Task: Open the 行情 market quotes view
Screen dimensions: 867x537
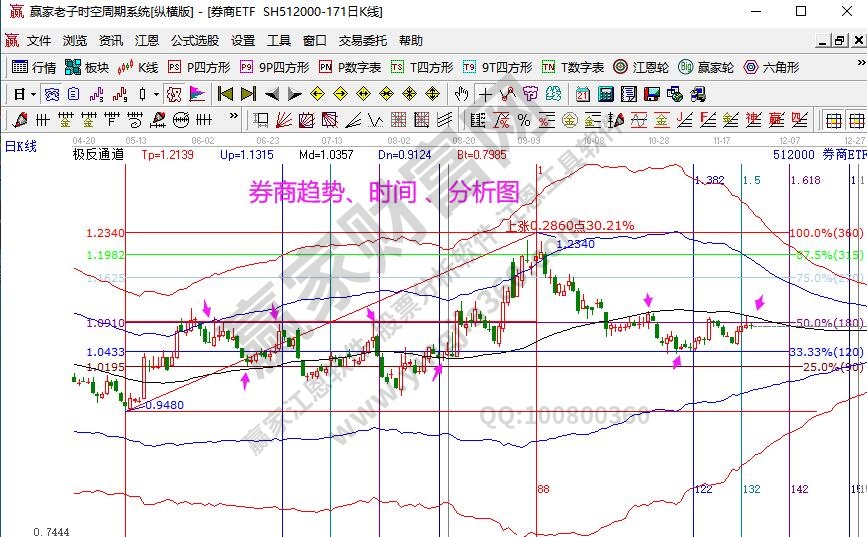Action: [34, 67]
